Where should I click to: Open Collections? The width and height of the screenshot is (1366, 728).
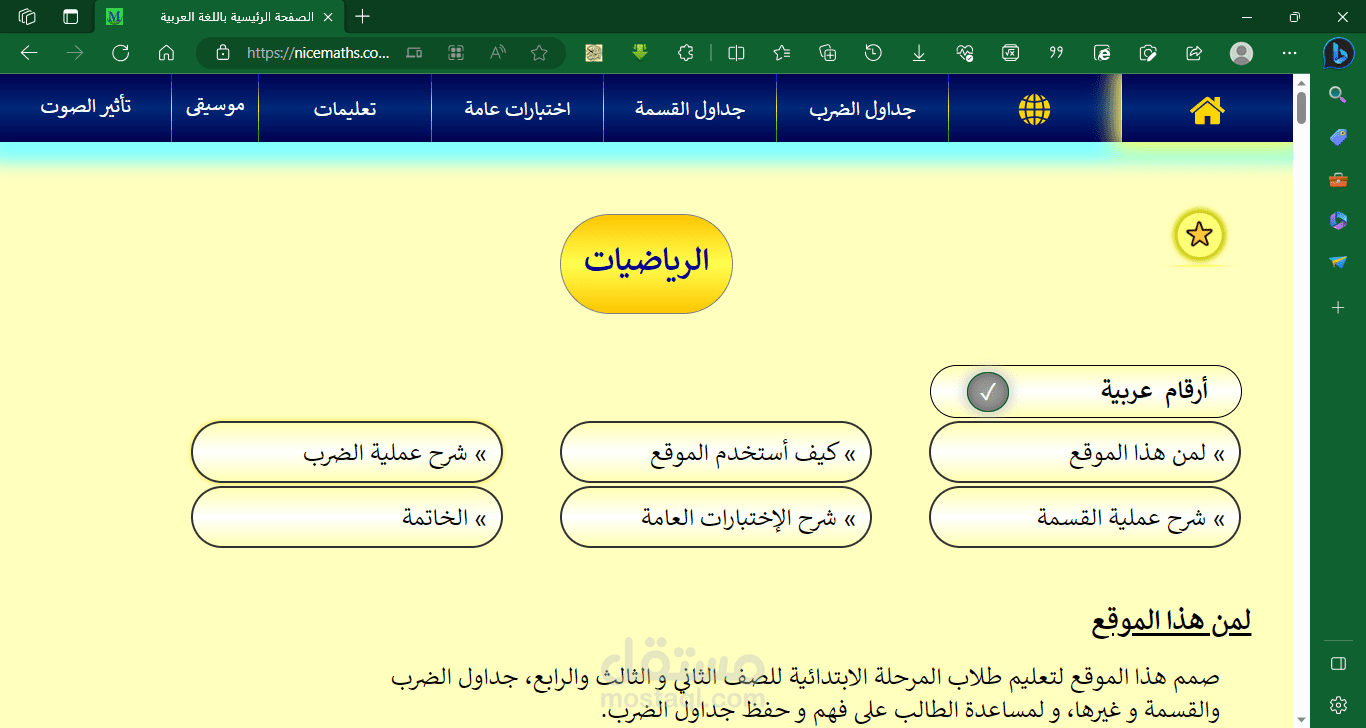tap(828, 53)
